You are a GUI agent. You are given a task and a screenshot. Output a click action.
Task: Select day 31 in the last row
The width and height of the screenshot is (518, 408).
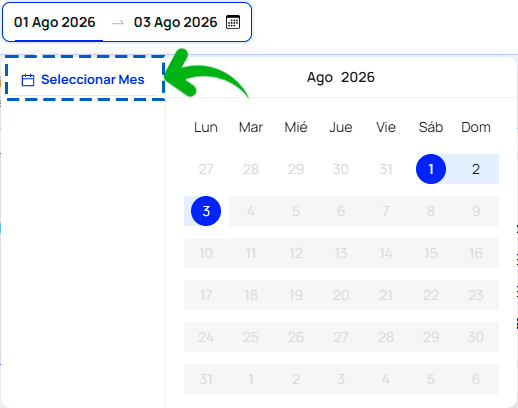[206, 379]
